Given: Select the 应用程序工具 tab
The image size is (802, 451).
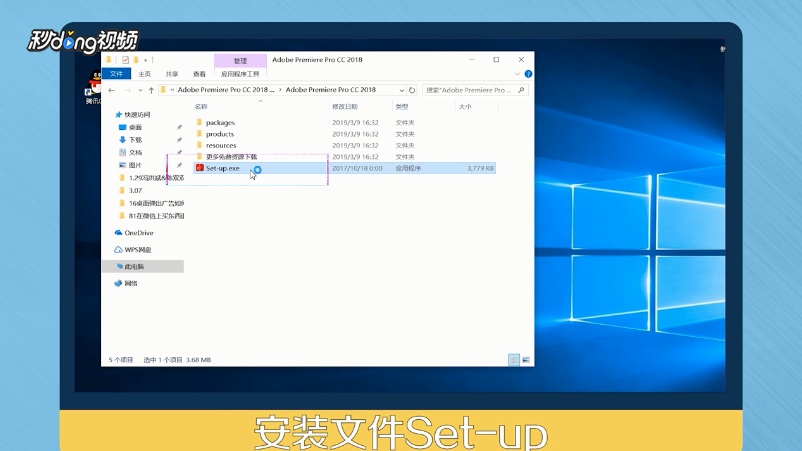Looking at the screenshot, I should click(240, 74).
